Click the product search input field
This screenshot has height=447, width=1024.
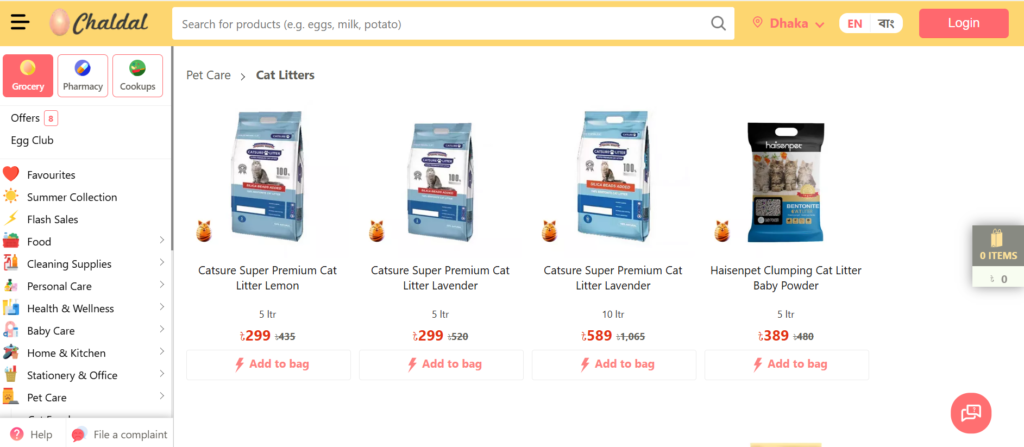[x=444, y=24]
